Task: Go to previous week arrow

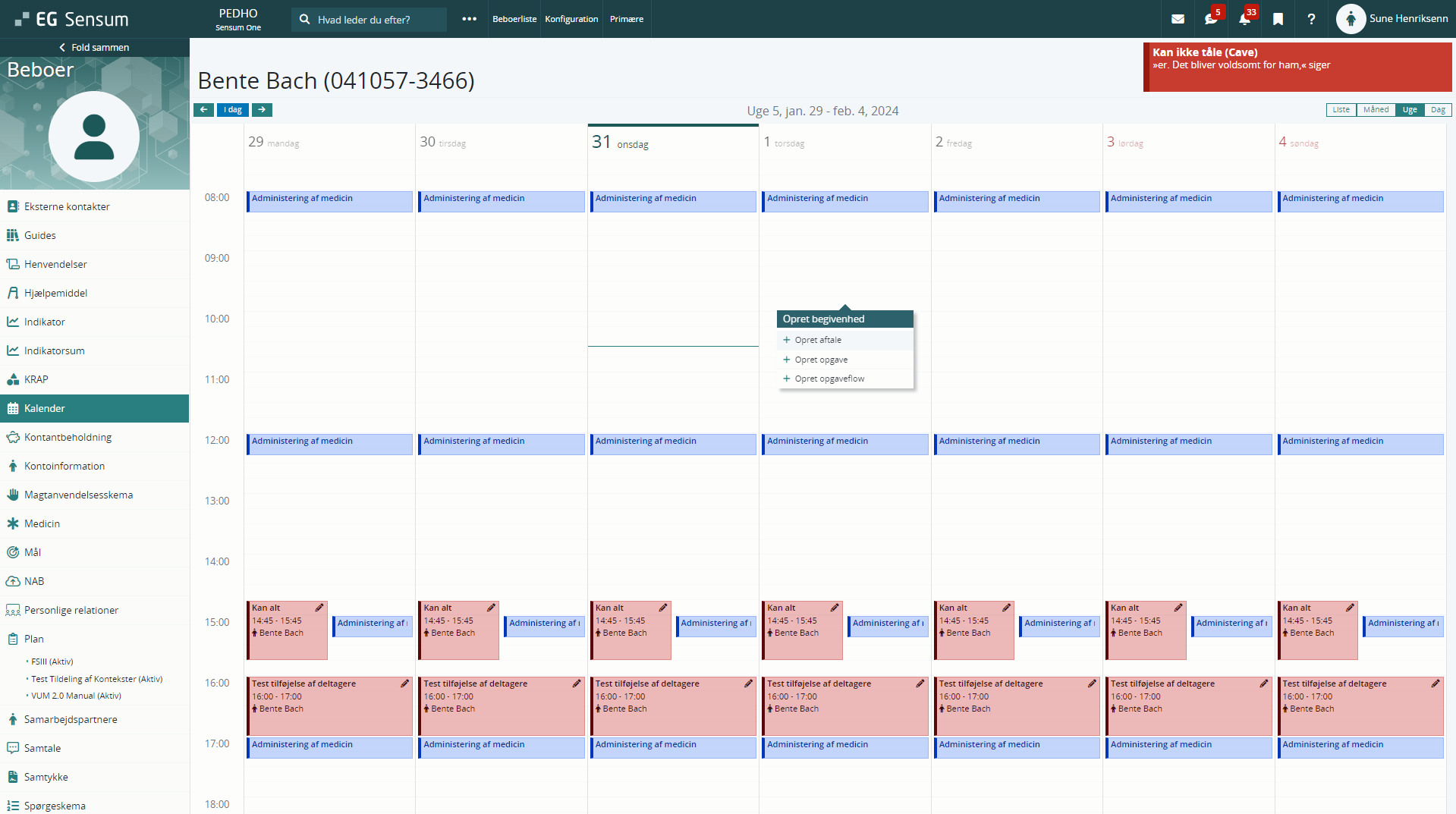Action: point(203,110)
